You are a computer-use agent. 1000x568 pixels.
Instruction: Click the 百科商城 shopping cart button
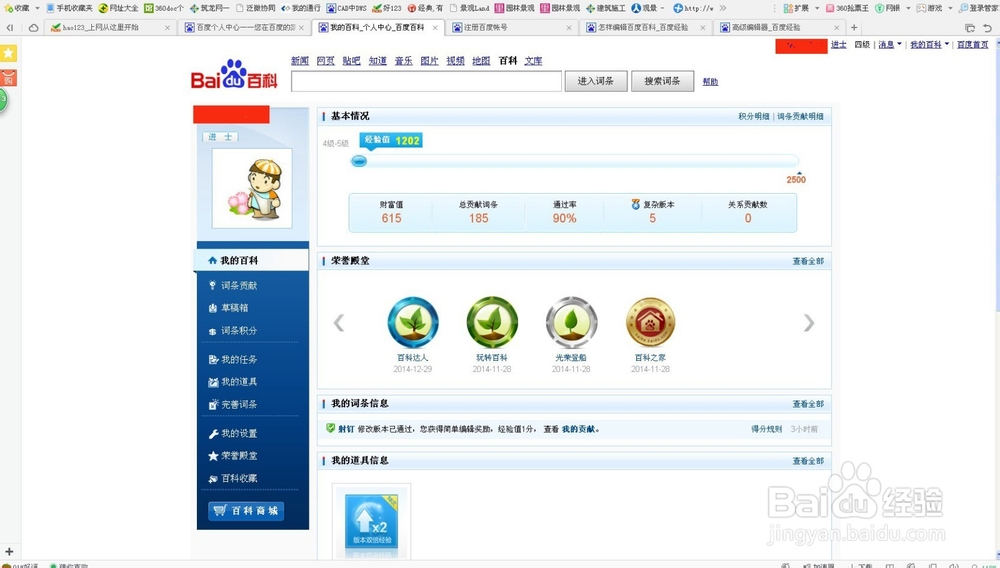[246, 511]
